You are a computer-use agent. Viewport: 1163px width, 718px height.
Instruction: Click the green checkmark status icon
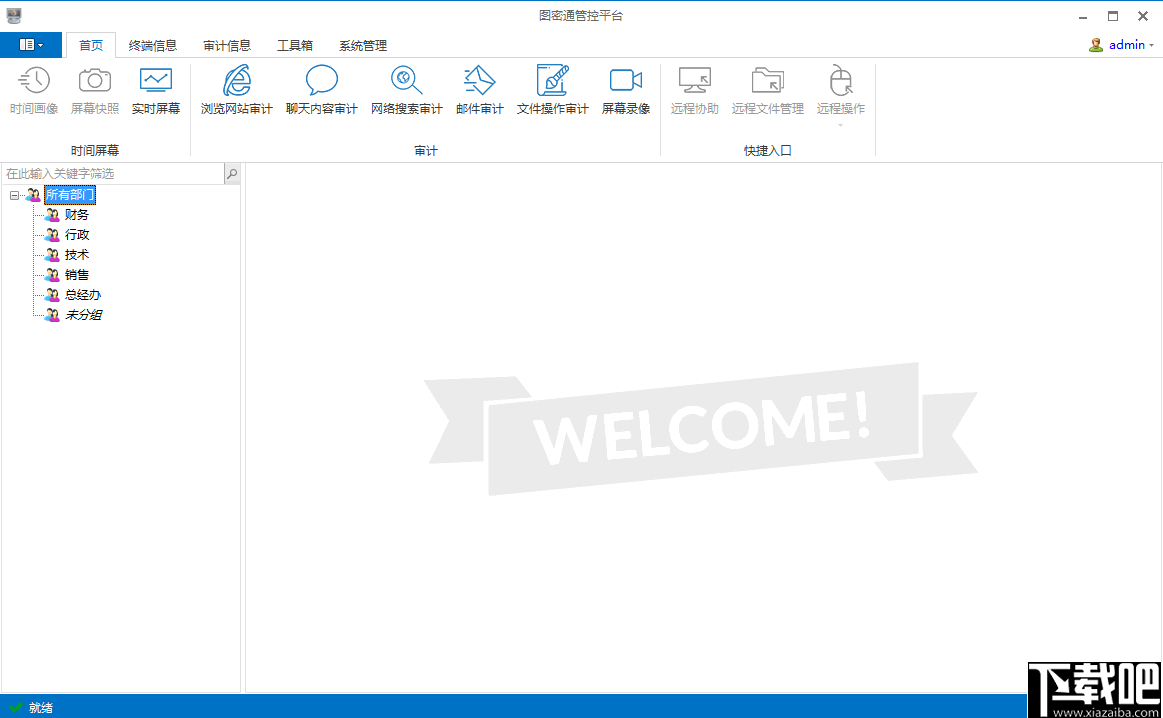point(16,708)
